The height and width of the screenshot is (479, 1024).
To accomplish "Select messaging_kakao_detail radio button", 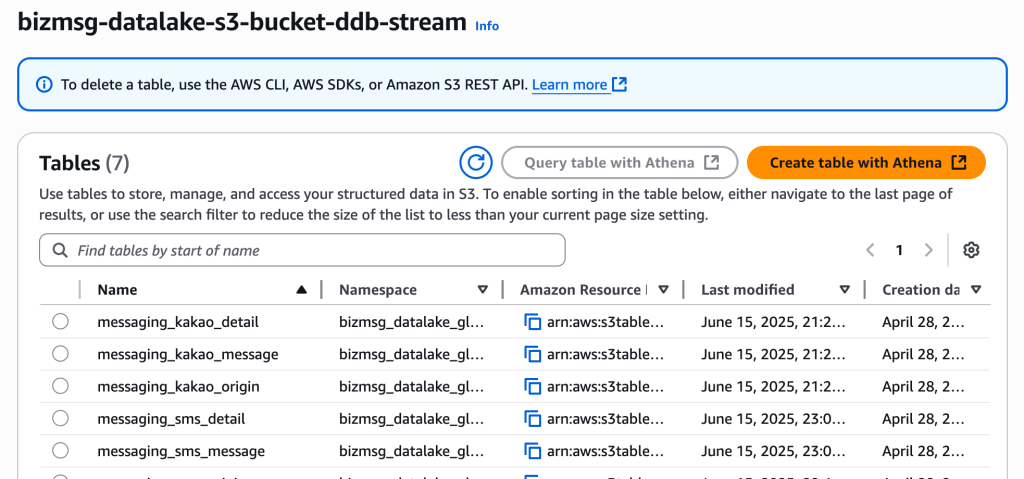I will tap(60, 322).
